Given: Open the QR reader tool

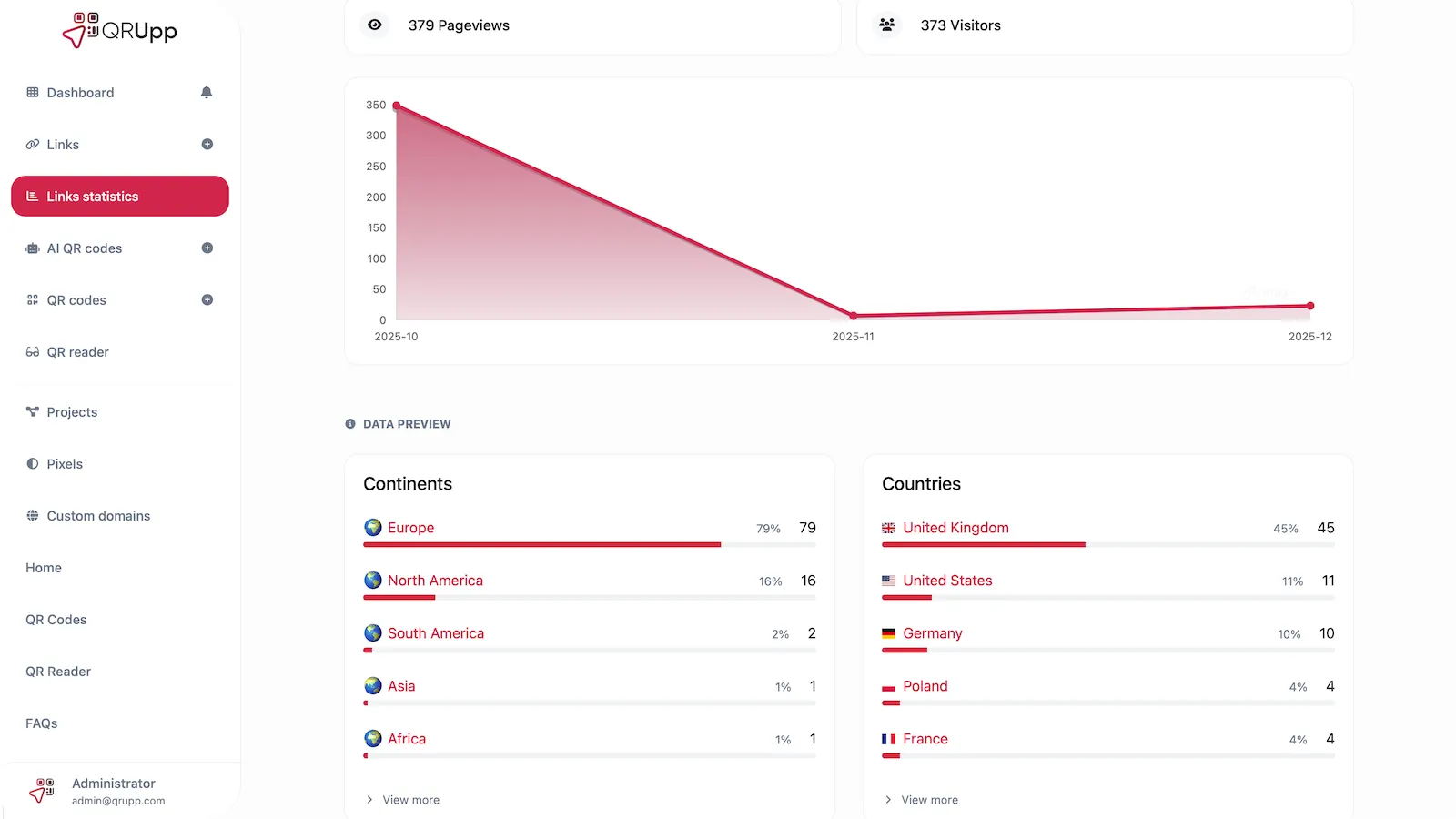Looking at the screenshot, I should tap(78, 352).
